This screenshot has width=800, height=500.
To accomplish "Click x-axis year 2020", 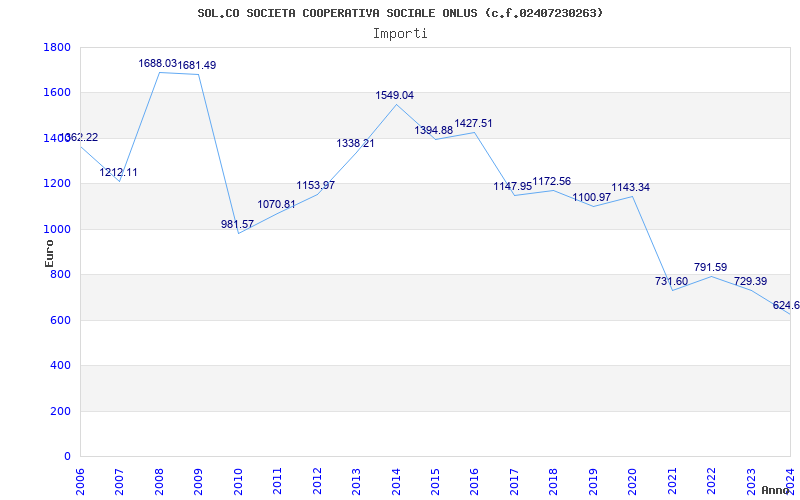I will (x=633, y=481).
